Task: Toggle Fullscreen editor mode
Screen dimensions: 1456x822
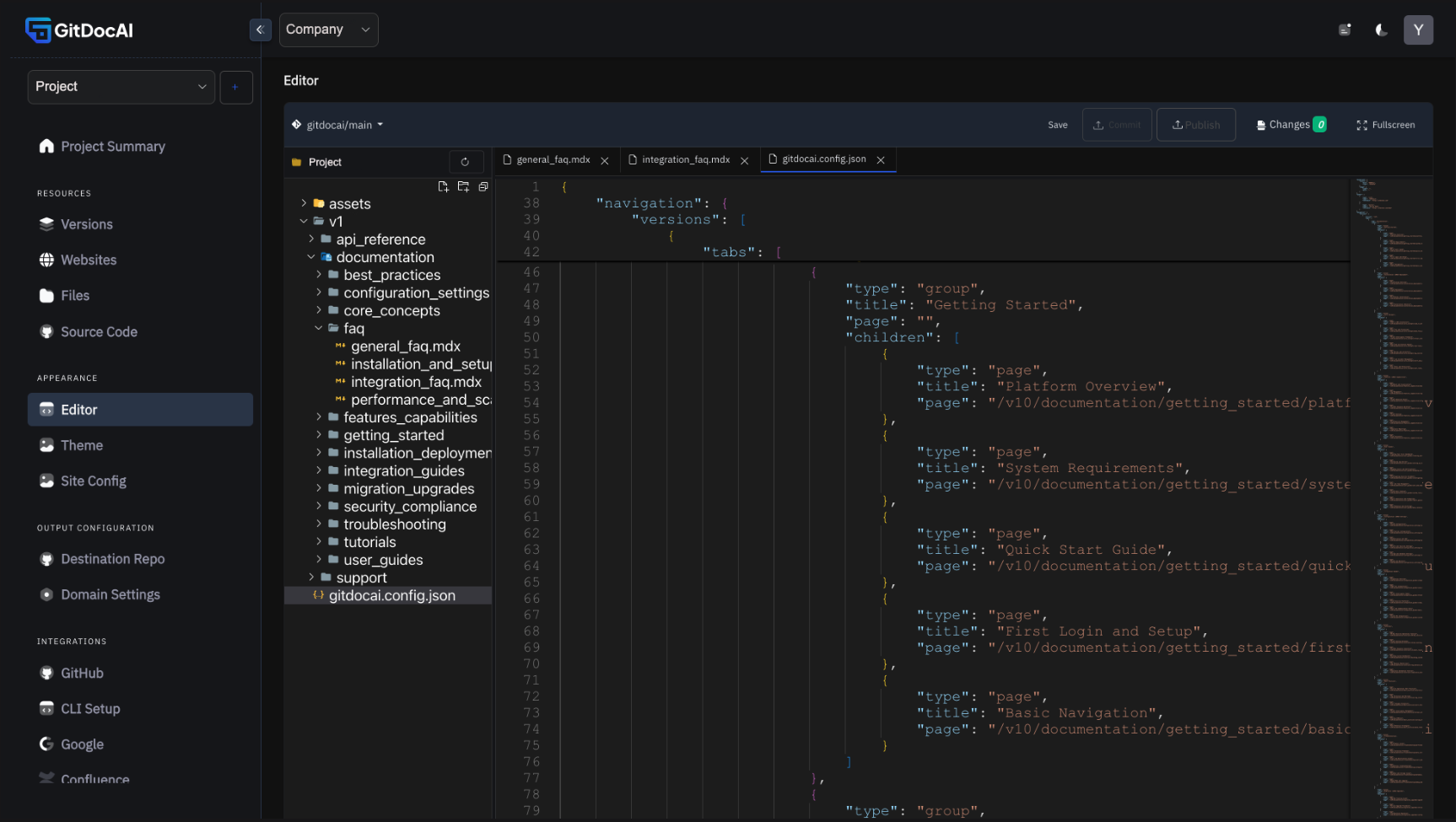Action: coord(1385,125)
